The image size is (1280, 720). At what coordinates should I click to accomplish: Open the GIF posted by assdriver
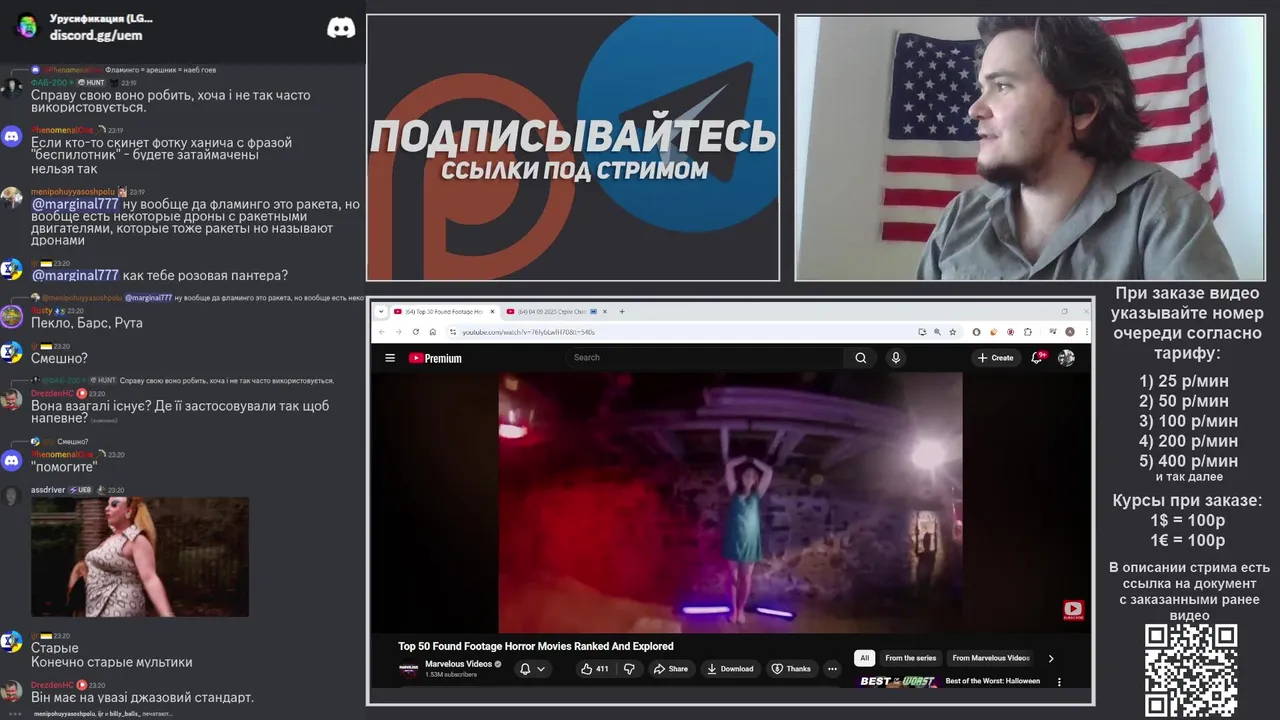[140, 557]
